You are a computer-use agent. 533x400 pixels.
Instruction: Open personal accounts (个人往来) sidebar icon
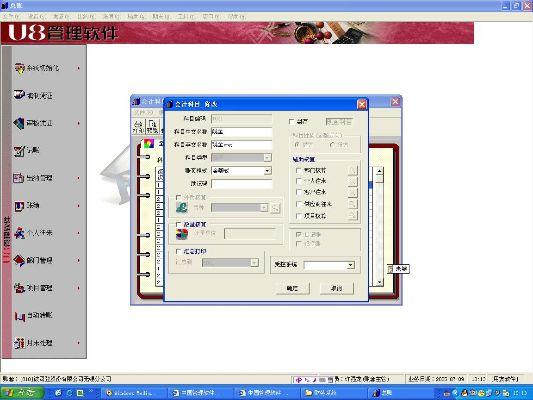[19, 233]
